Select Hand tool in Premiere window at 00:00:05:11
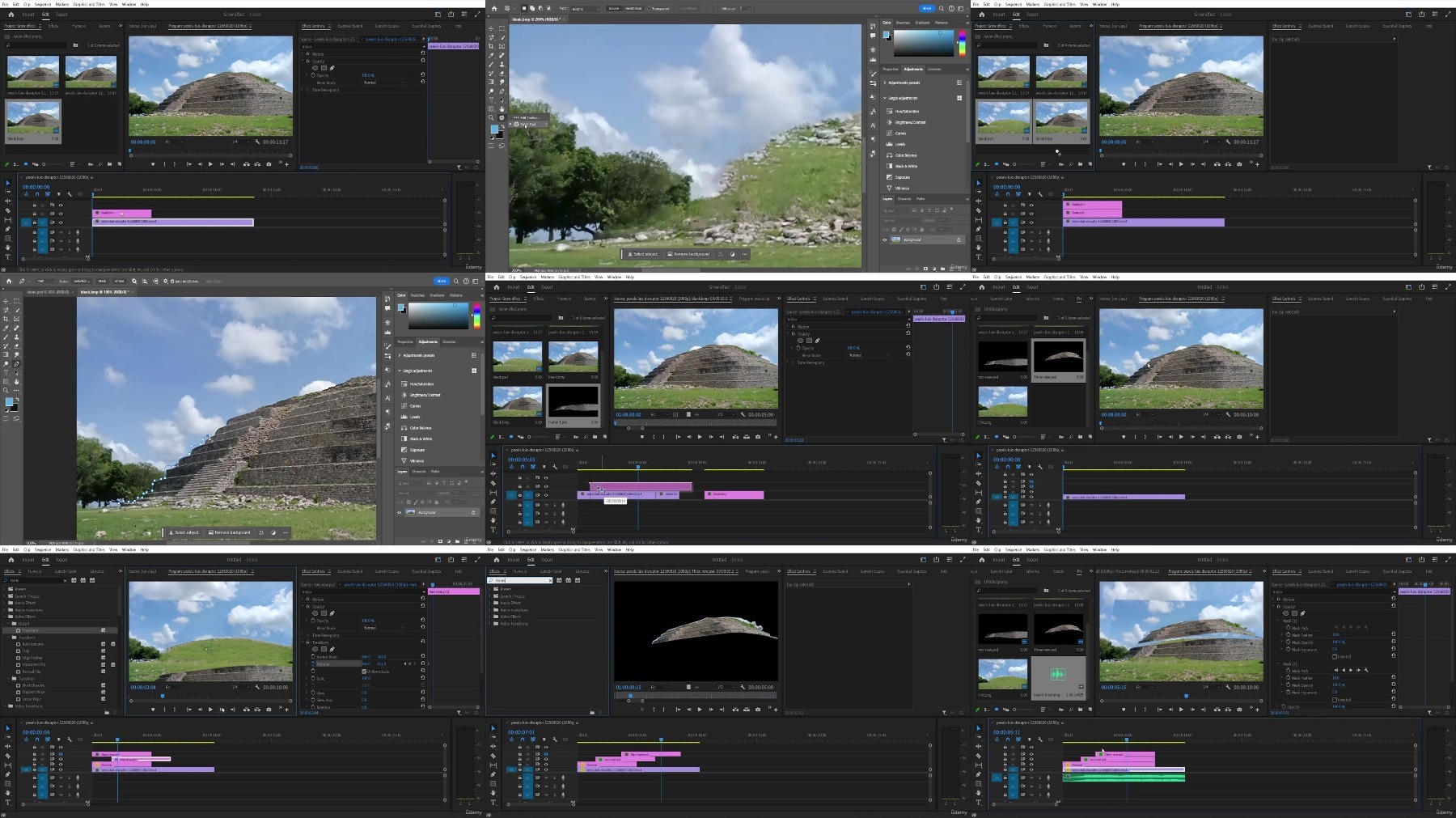Screen dimensions: 1456x818 tap(979, 793)
